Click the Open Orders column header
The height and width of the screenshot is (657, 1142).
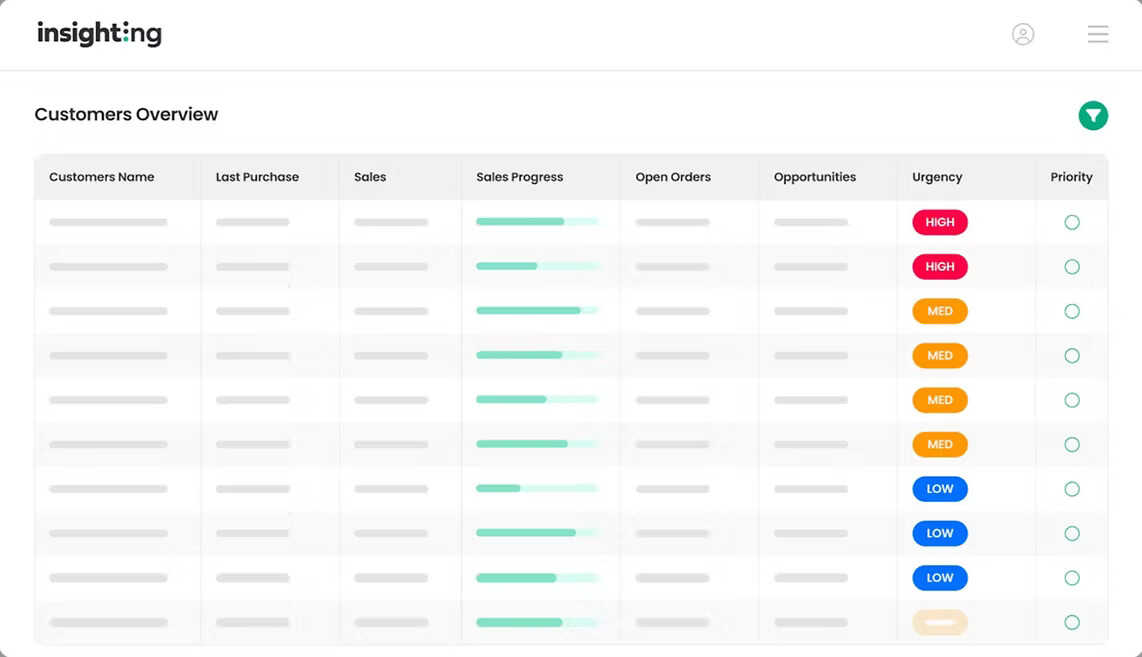click(672, 177)
